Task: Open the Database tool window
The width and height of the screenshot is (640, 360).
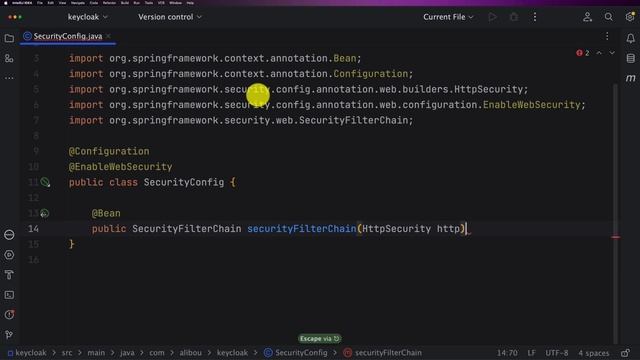Action: pyautogui.click(x=631, y=58)
